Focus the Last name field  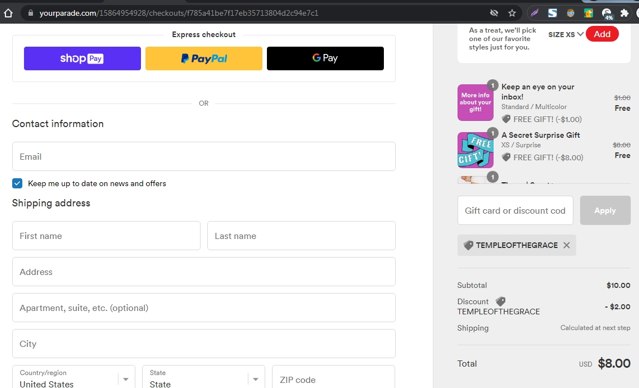pyautogui.click(x=301, y=236)
